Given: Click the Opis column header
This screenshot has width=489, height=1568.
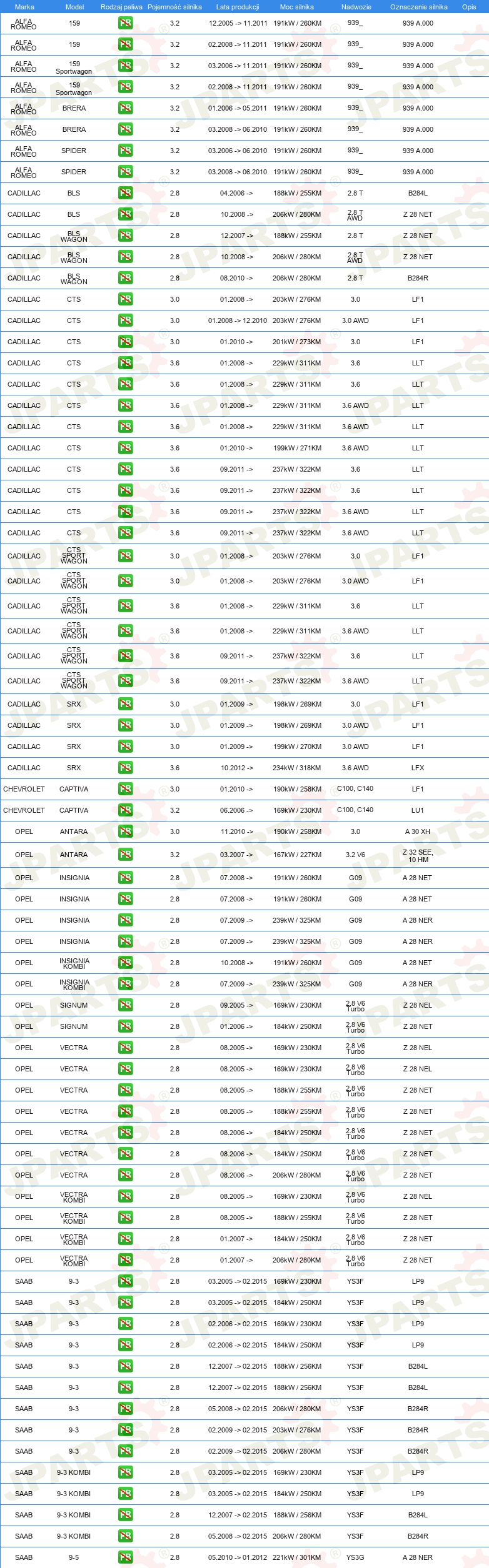Looking at the screenshot, I should pyautogui.click(x=469, y=7).
